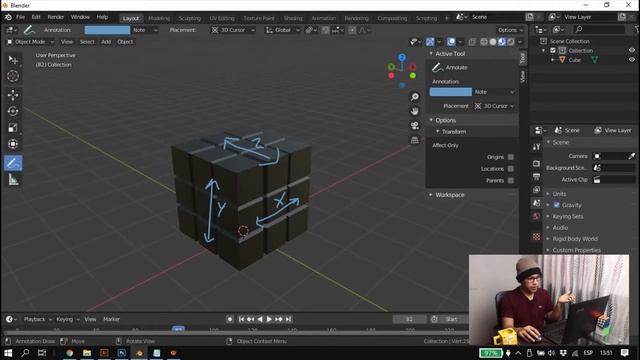Switch to the Sculpting workspace tab
640x360 pixels.
coord(190,18)
